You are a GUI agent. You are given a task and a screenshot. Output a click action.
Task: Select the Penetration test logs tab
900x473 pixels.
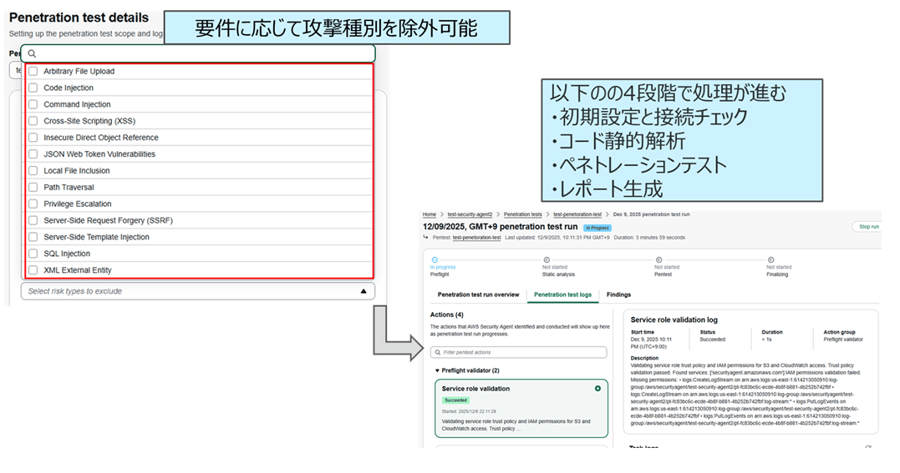(563, 295)
